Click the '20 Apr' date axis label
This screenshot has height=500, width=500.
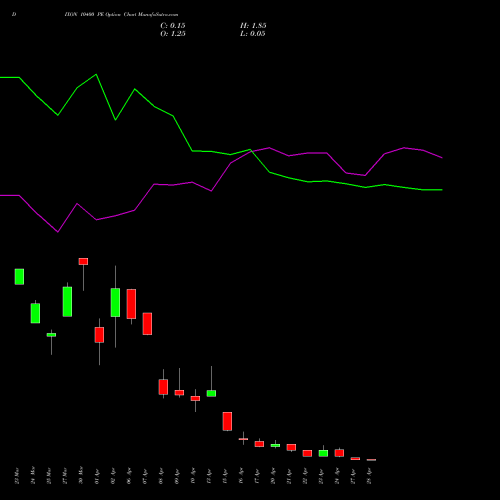pyautogui.click(x=273, y=476)
